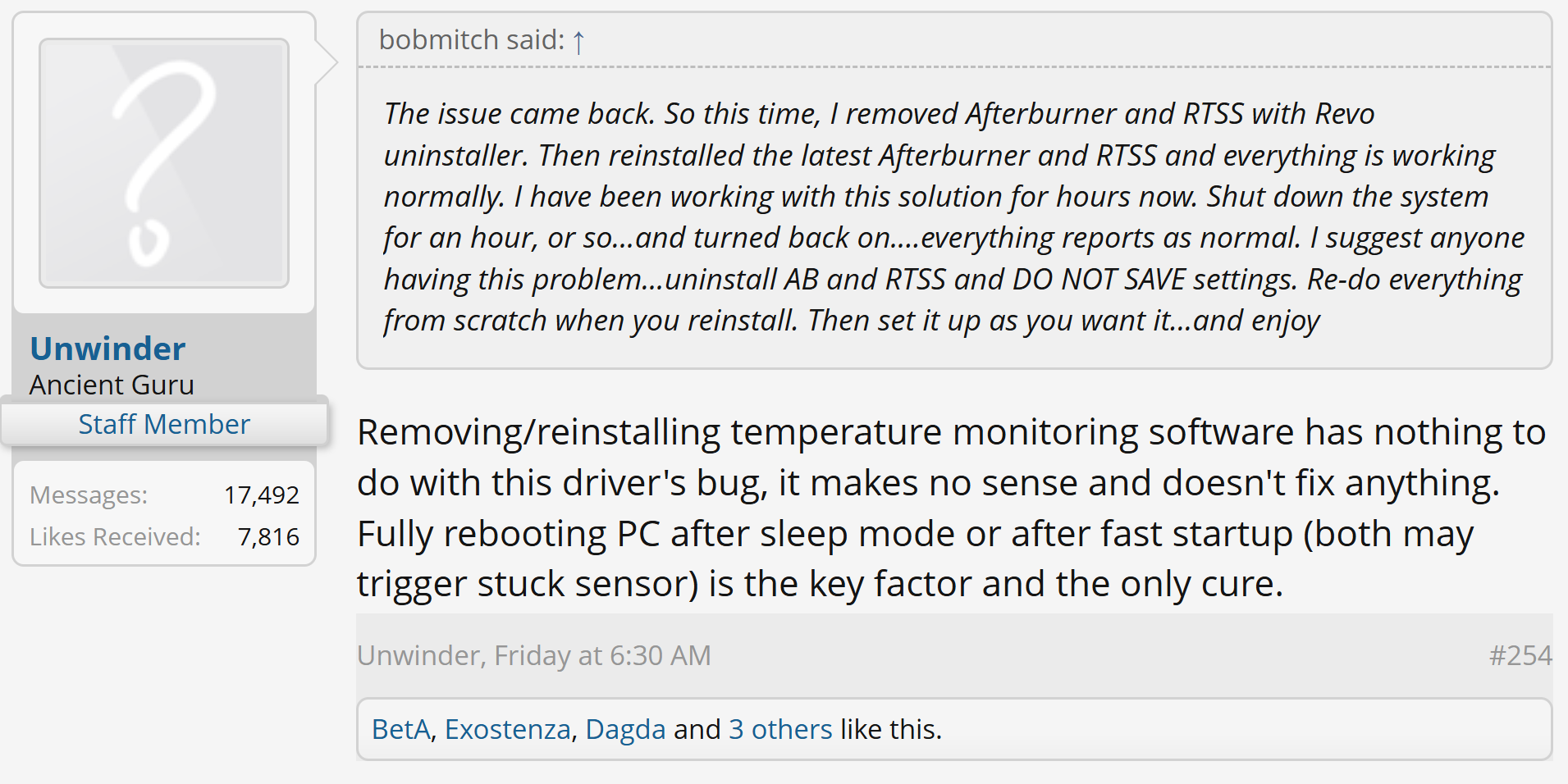Open the #254 post permalink
Viewport: 1568px width, 784px height.
pos(1520,656)
